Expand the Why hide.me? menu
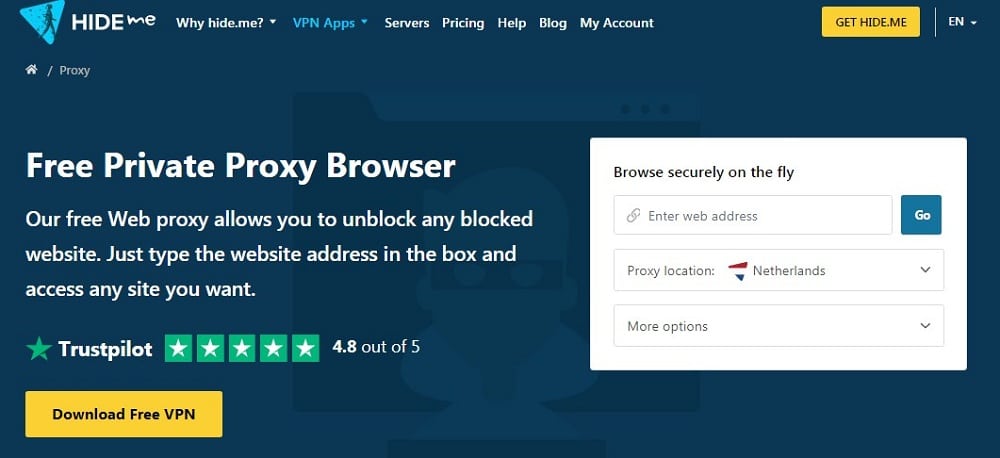The height and width of the screenshot is (458, 1000). (226, 23)
